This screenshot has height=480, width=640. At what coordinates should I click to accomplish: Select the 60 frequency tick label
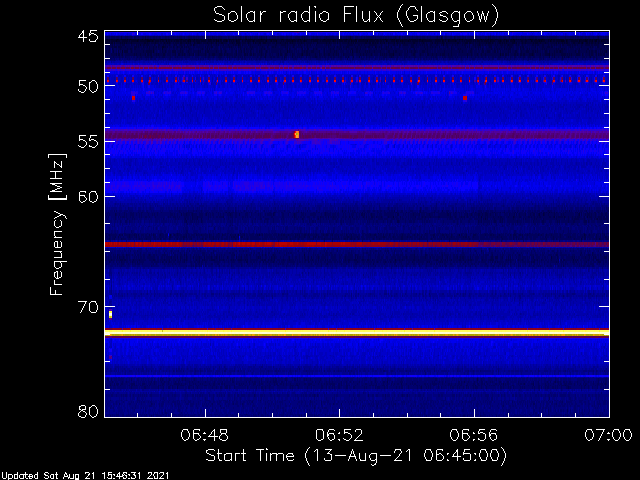coord(88,197)
